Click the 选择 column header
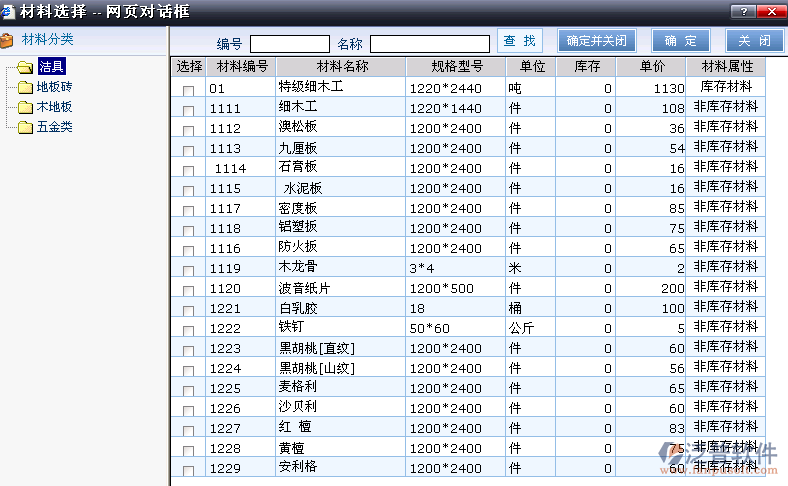The image size is (788, 486). click(x=189, y=66)
